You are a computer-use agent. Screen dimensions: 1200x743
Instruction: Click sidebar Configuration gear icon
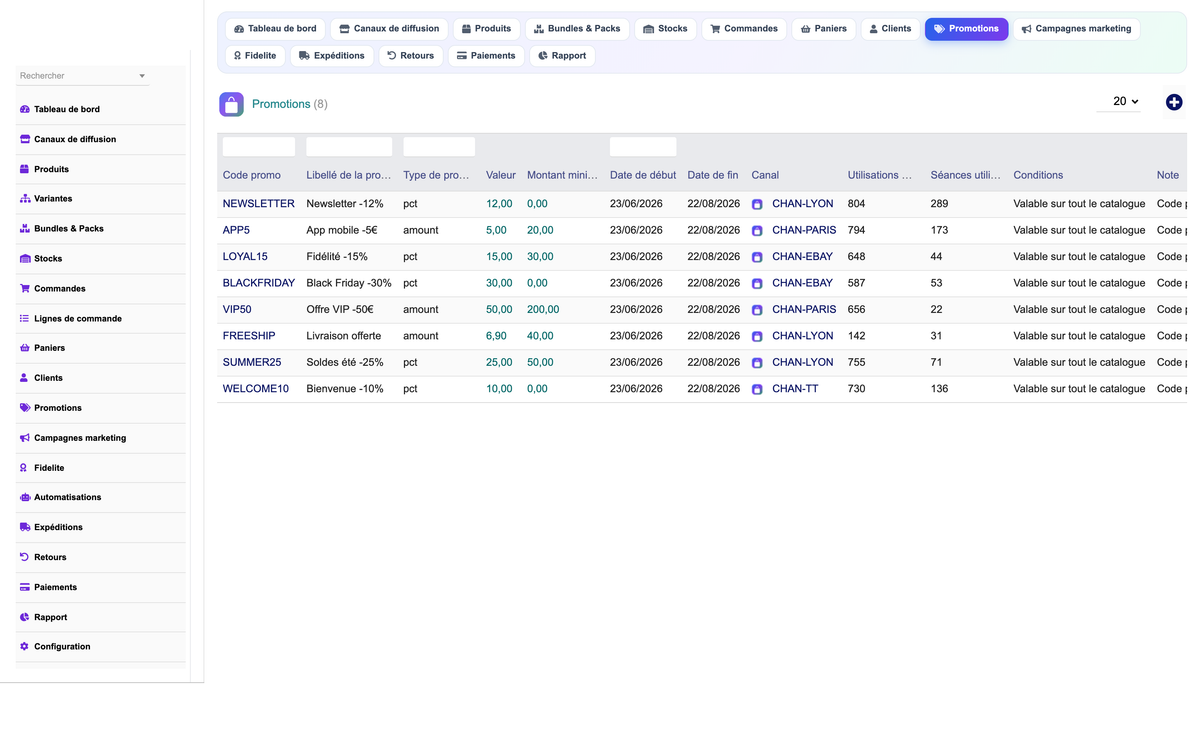25,647
